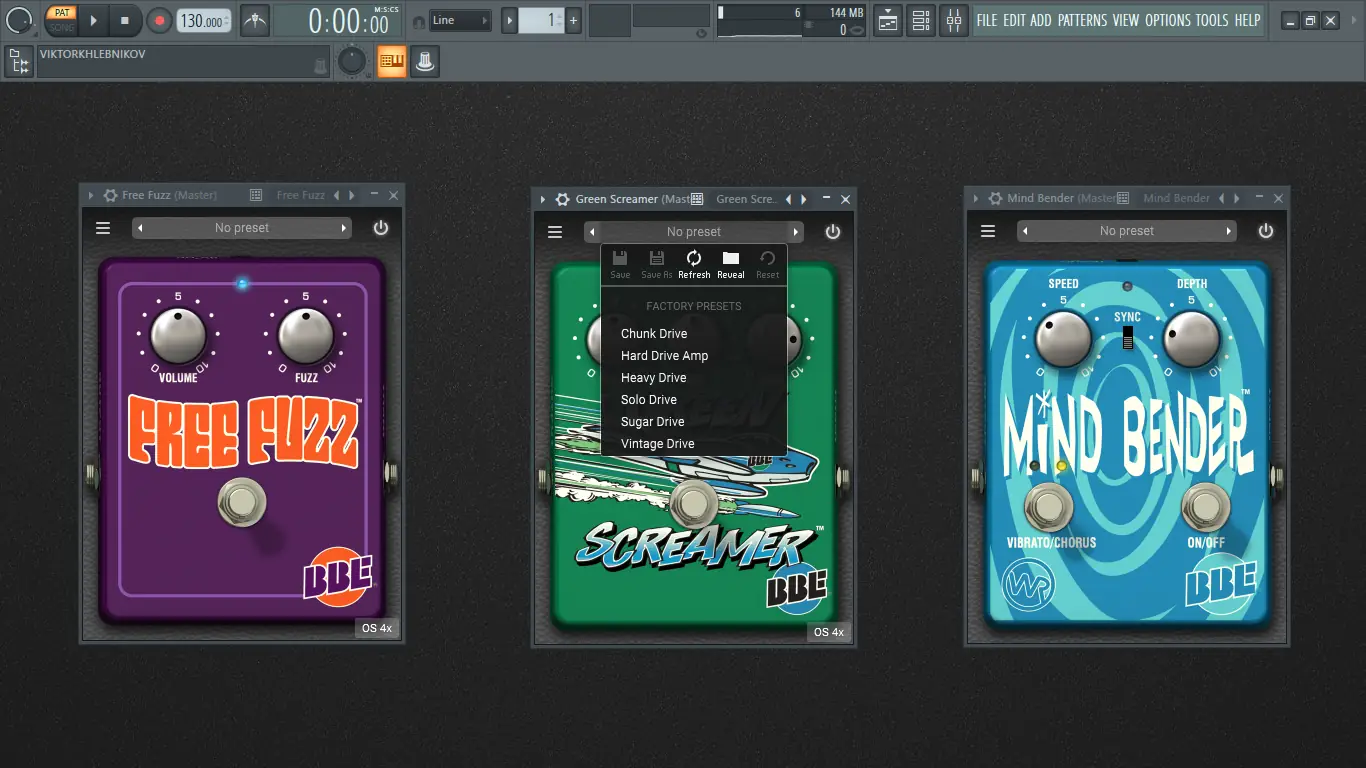The width and height of the screenshot is (1366, 768).
Task: Click the Stop button
Action: [125, 20]
